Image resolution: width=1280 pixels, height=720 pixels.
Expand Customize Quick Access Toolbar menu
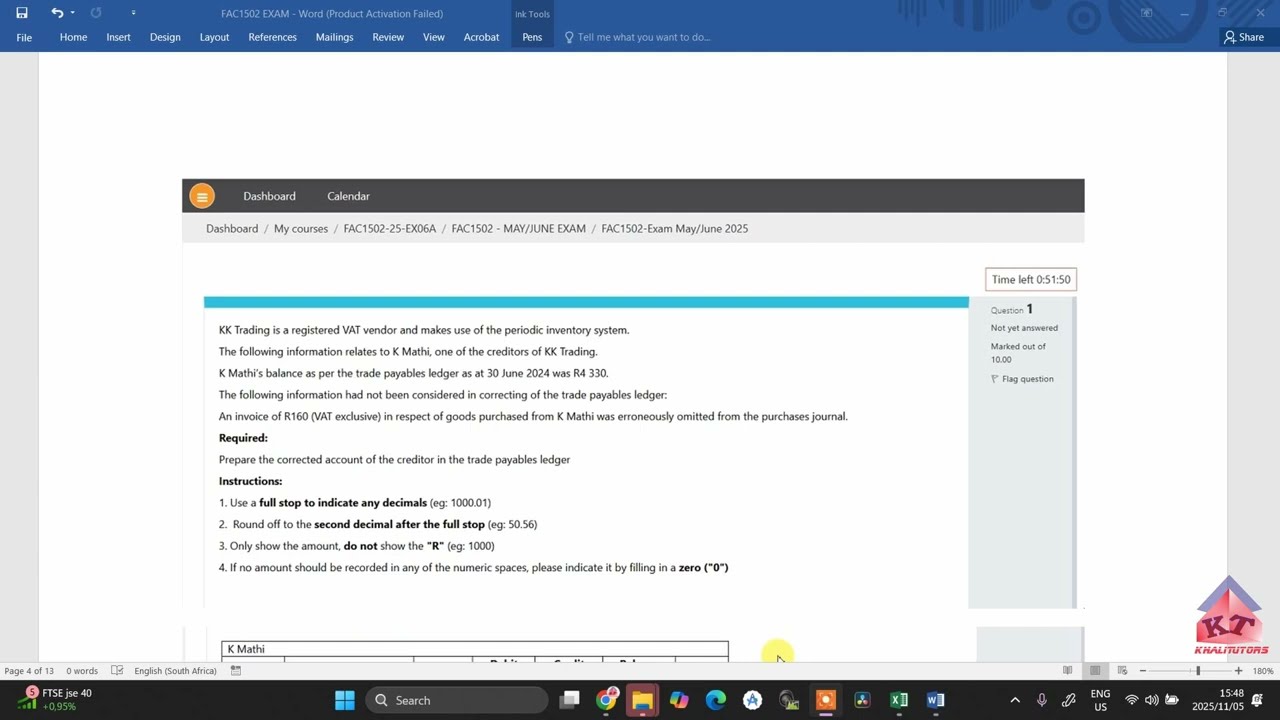pos(133,13)
